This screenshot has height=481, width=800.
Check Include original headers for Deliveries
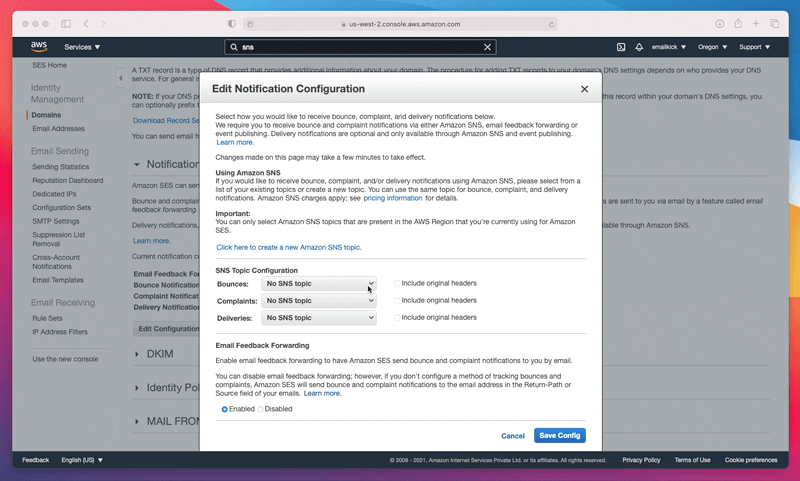[x=397, y=317]
